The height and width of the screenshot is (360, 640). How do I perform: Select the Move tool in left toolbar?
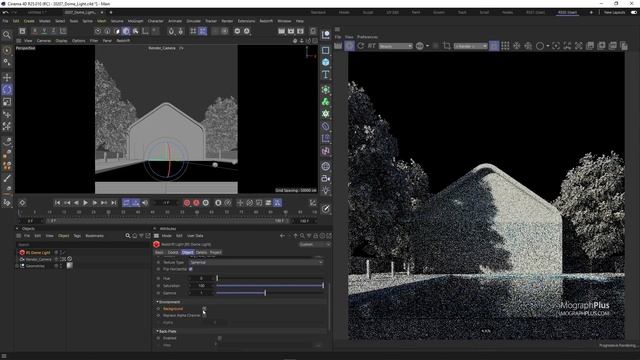click(x=7, y=77)
